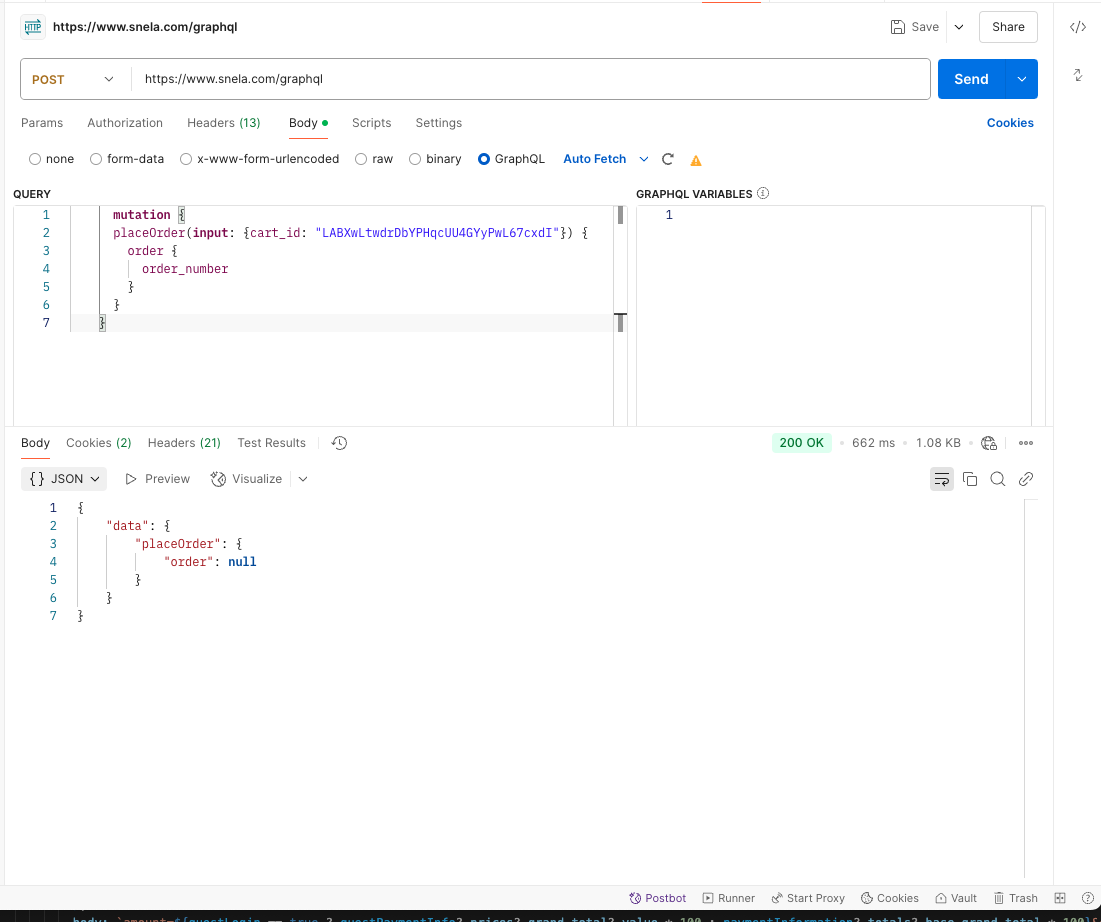1101x922 pixels.
Task: Beautify the JSON response body
Action: (941, 479)
